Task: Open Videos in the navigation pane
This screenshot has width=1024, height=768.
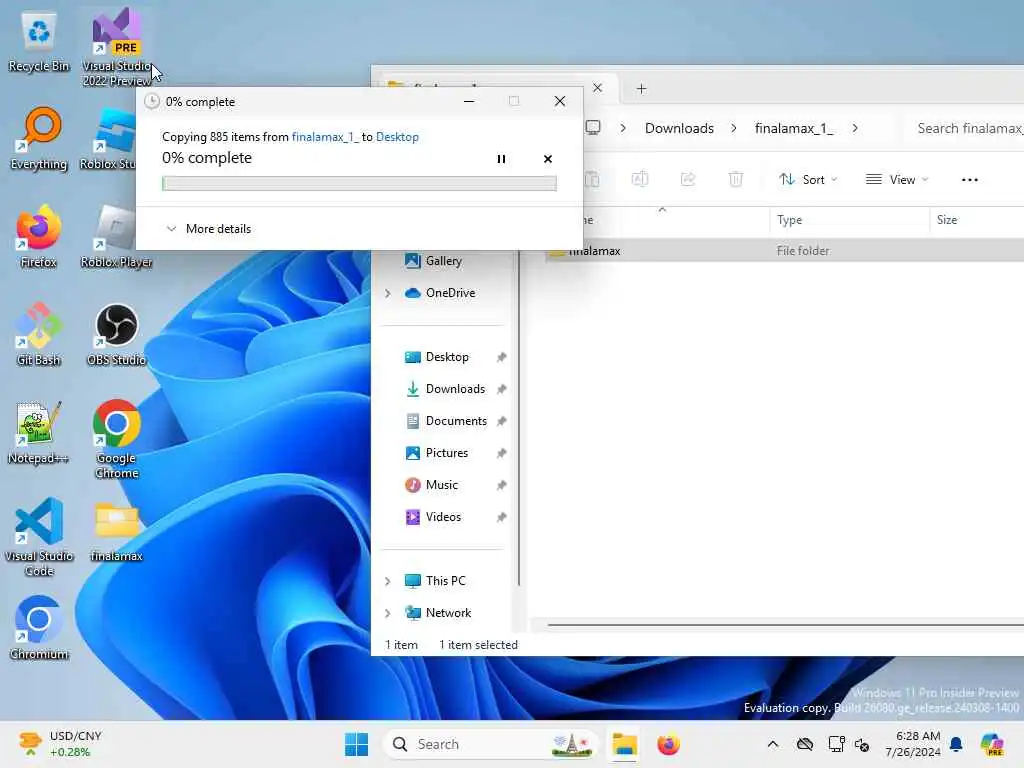Action: (x=443, y=517)
